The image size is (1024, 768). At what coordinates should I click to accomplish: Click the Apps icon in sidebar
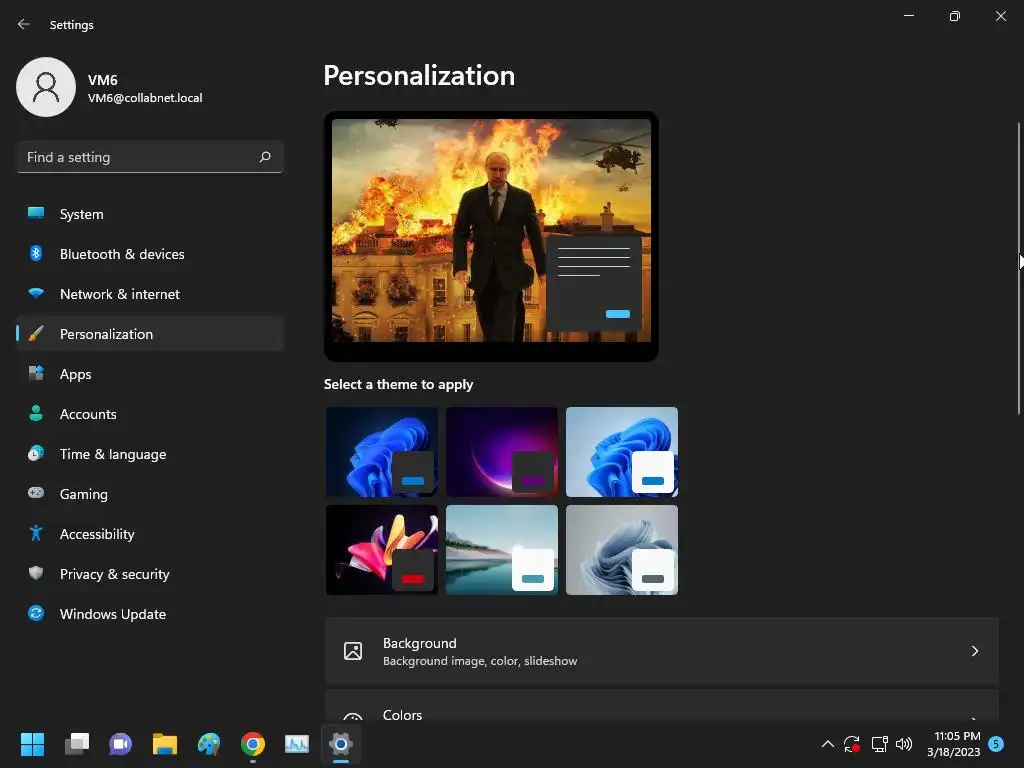click(x=36, y=374)
